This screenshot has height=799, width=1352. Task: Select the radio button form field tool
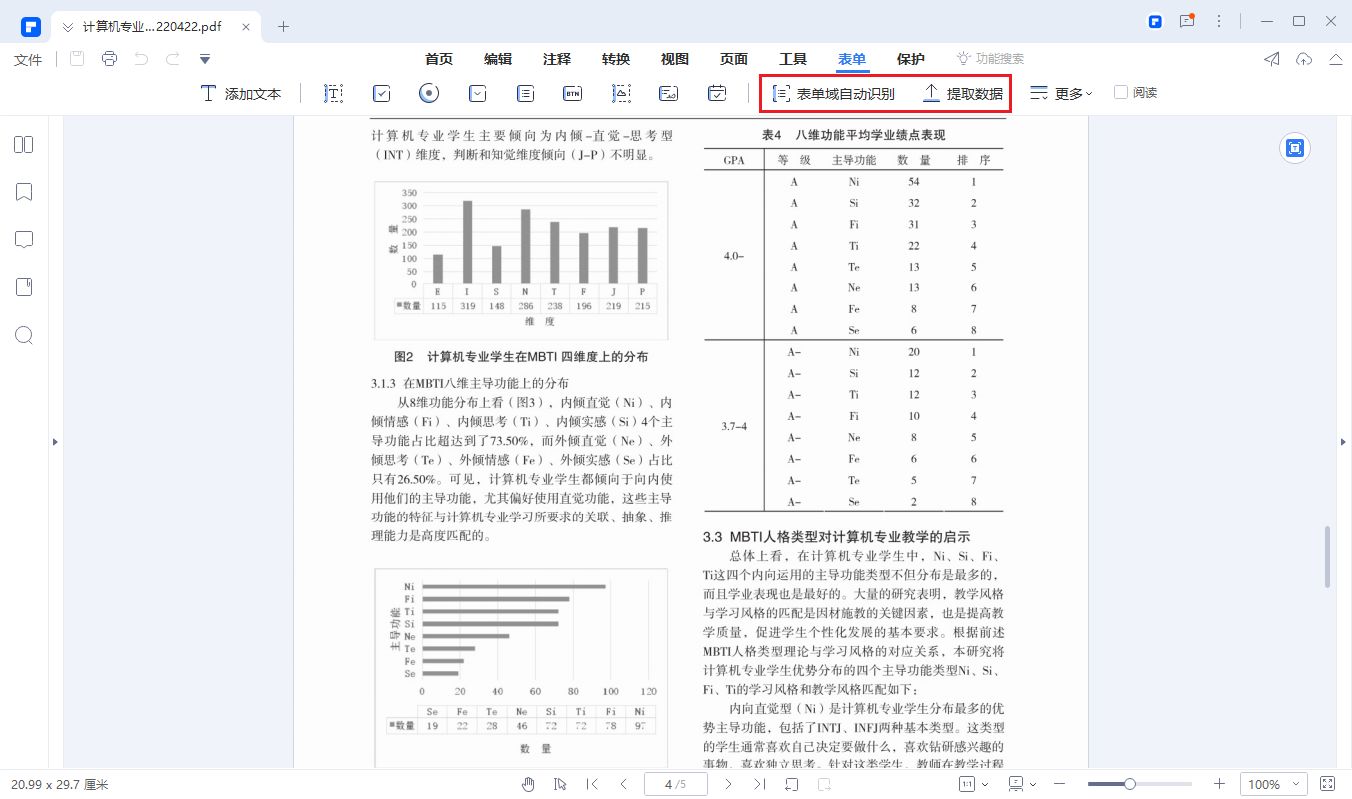coord(428,92)
